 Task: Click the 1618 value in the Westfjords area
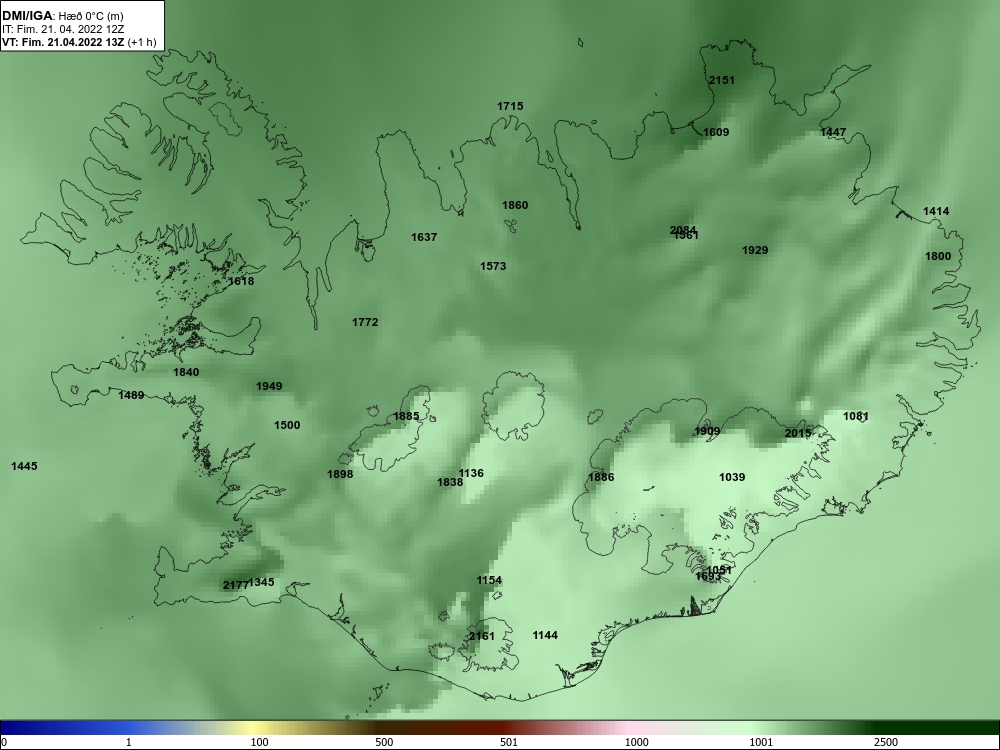pos(241,281)
